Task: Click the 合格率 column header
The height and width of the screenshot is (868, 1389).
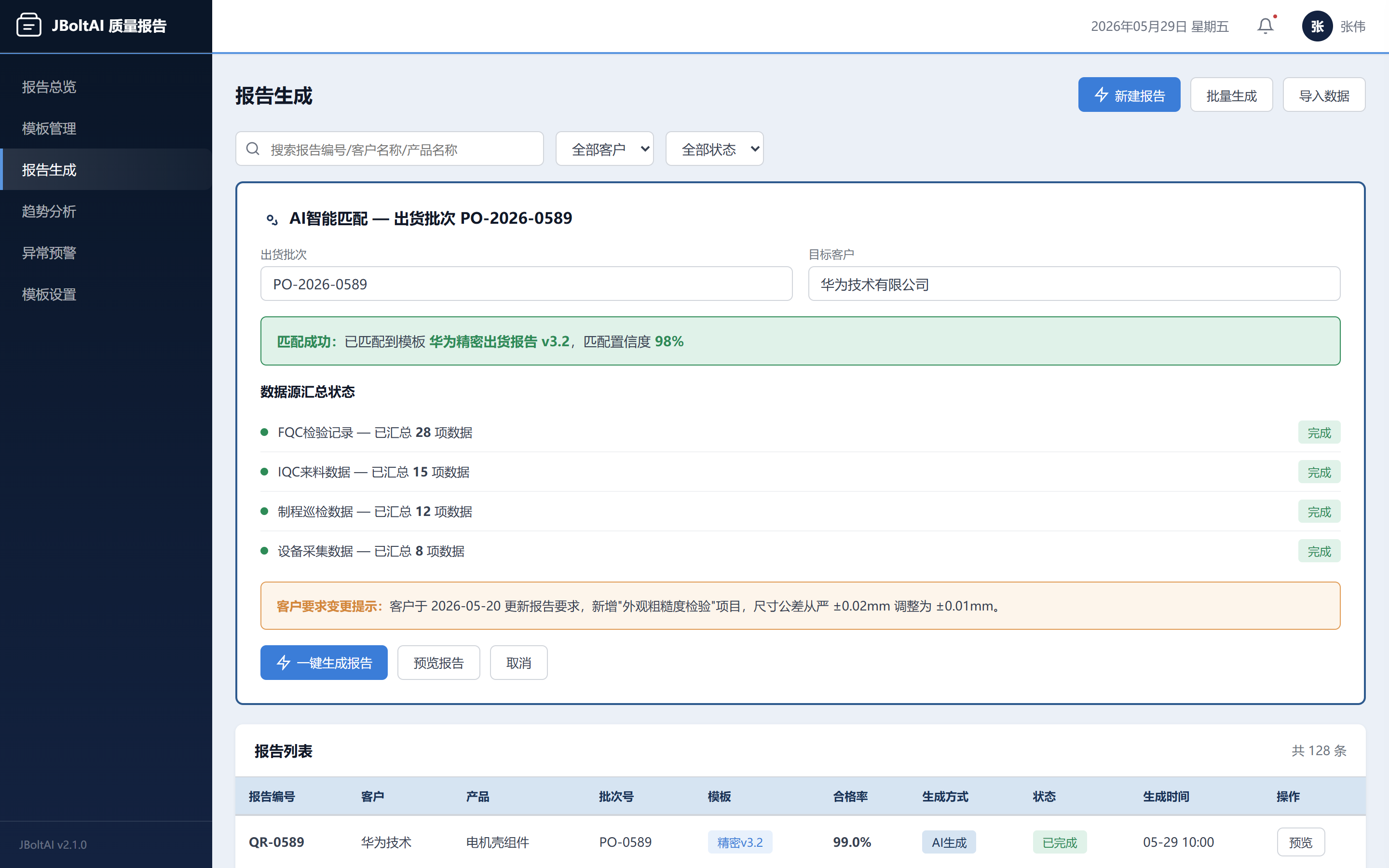Action: pos(850,796)
